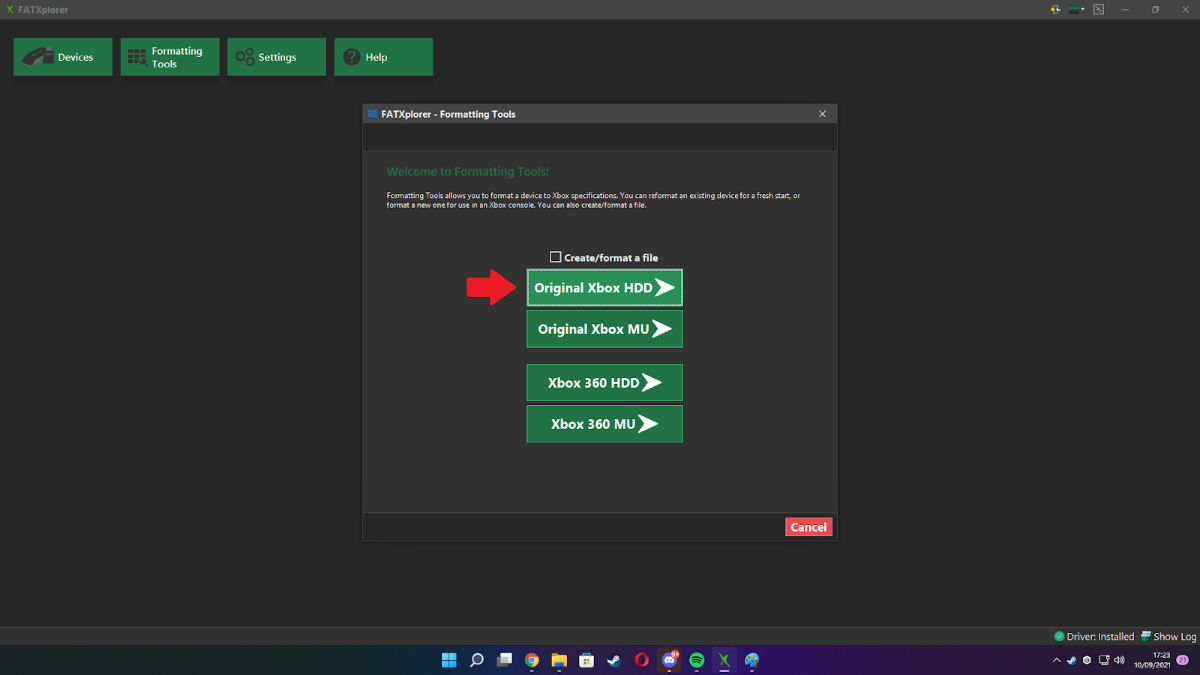Open Steam from the taskbar
Screen dimensions: 1200x675
click(x=614, y=660)
